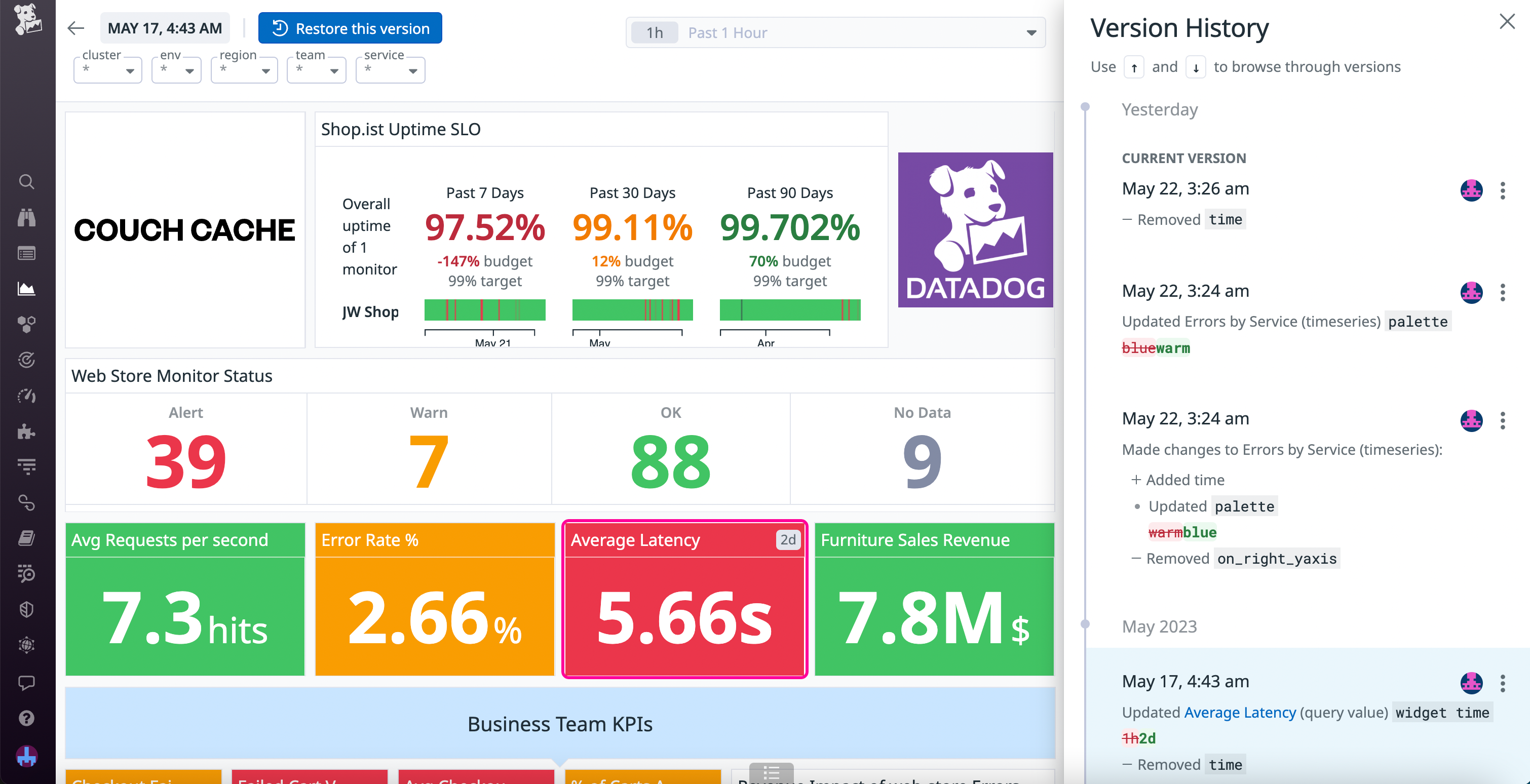This screenshot has width=1530, height=784.
Task: Select the Integrations puzzle-piece icon
Action: (27, 432)
